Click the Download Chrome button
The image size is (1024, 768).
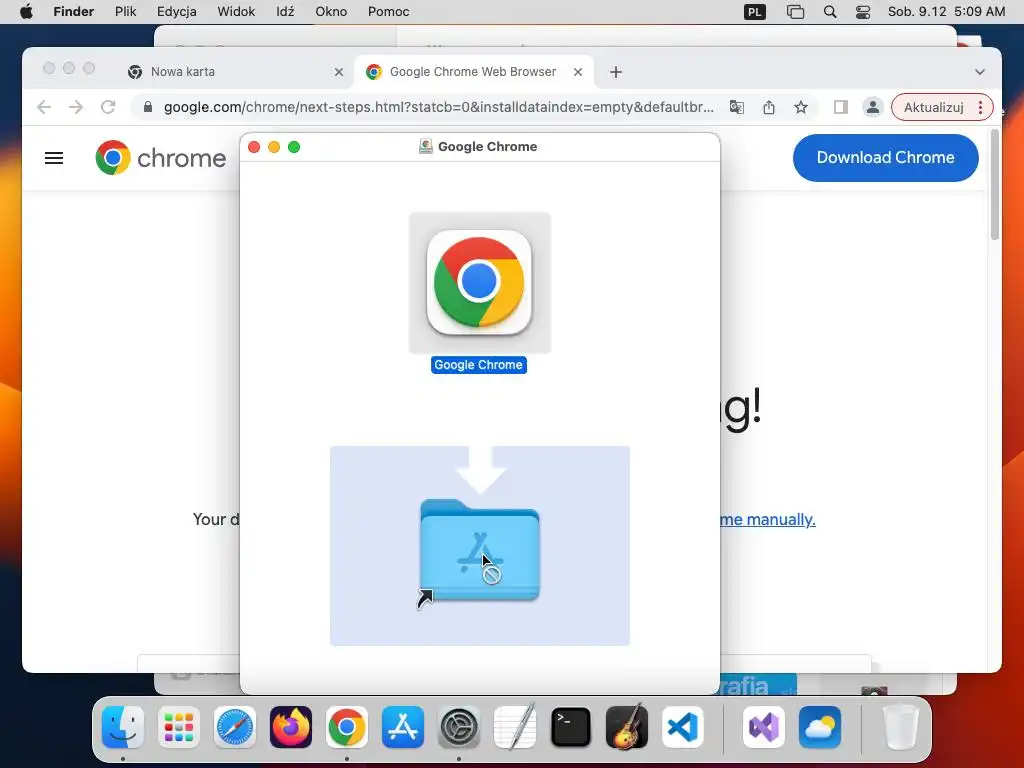click(x=885, y=157)
